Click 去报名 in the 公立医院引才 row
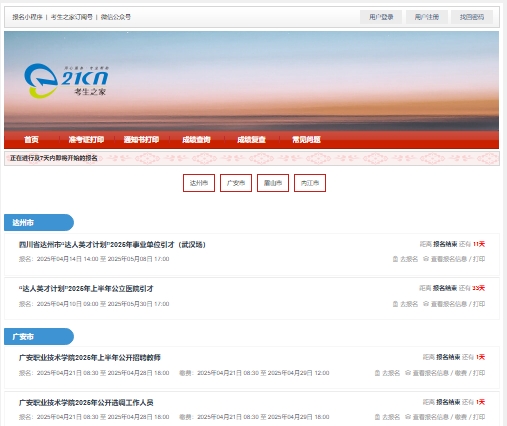 point(405,304)
